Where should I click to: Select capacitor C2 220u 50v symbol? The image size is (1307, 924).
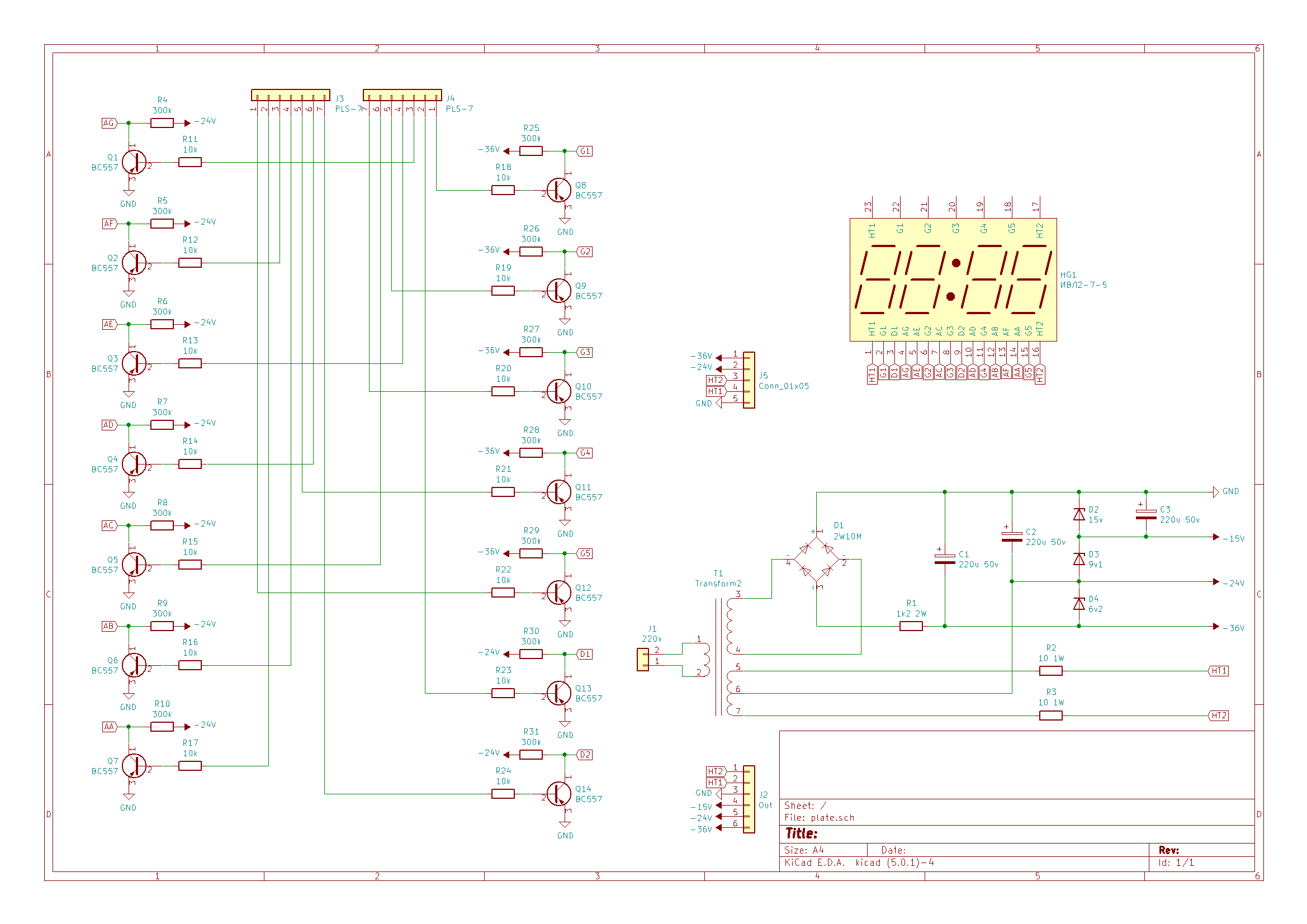coord(1012,537)
